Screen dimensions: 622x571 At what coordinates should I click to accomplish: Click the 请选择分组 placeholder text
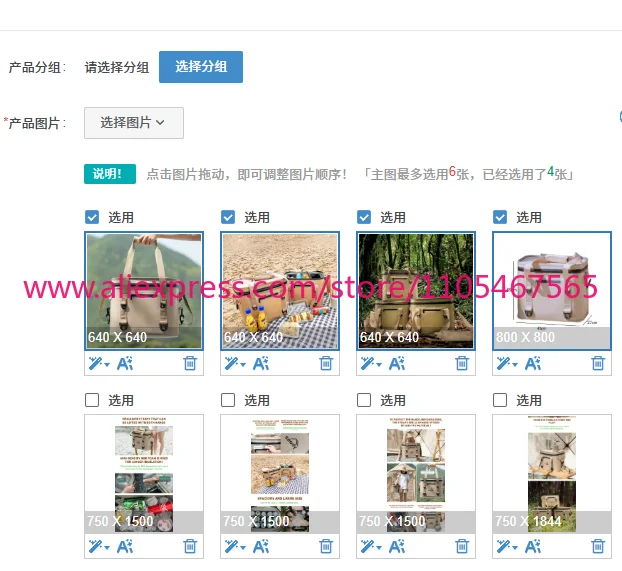117,67
